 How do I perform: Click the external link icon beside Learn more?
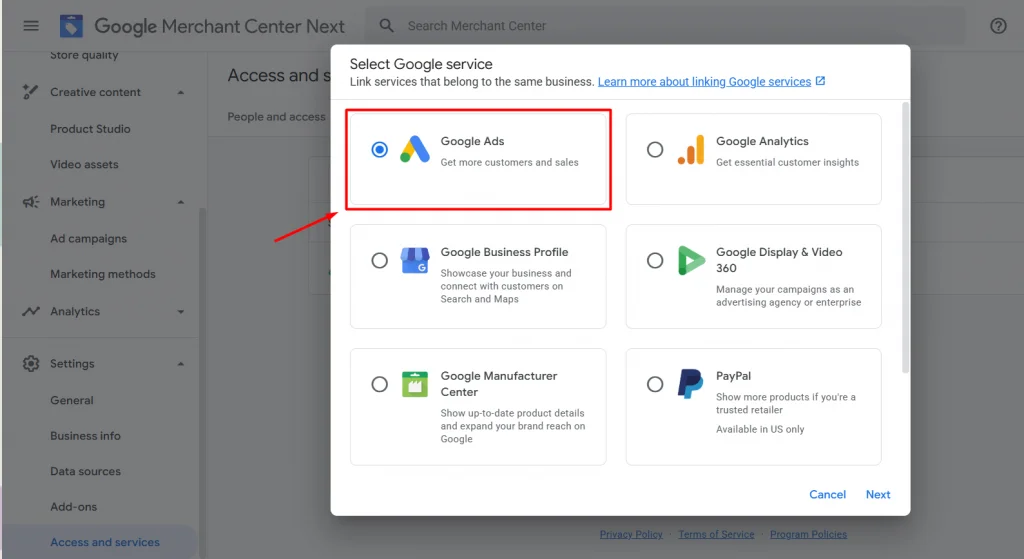(x=820, y=81)
